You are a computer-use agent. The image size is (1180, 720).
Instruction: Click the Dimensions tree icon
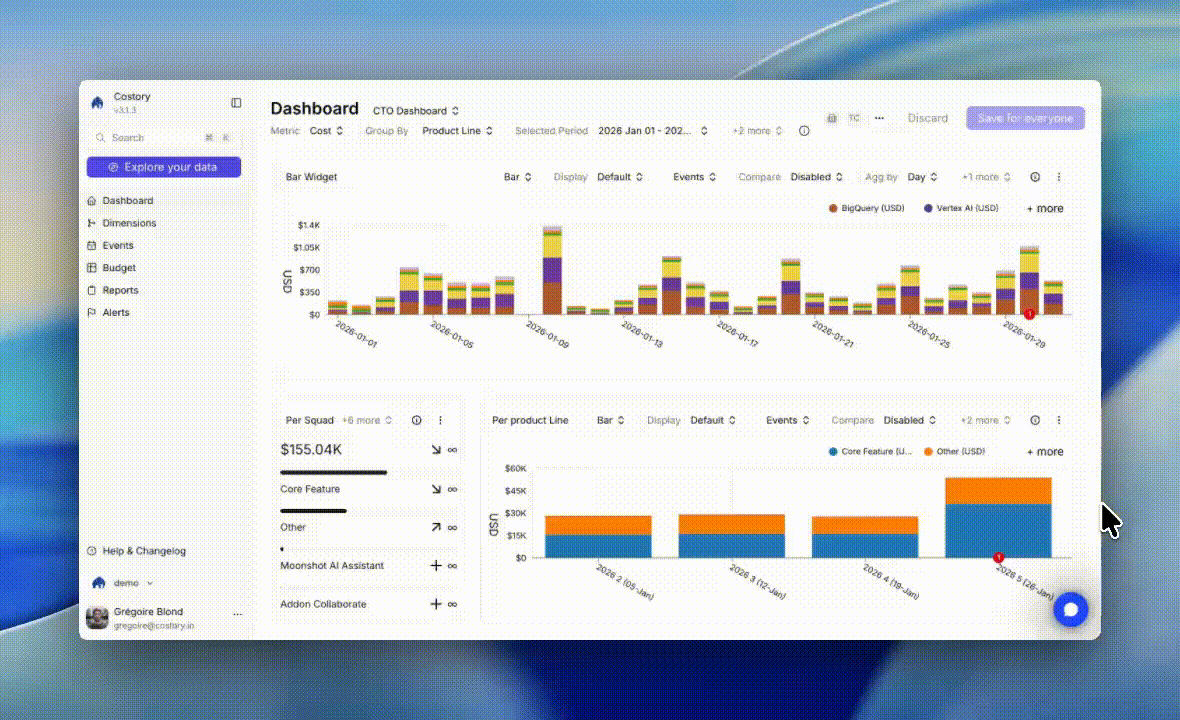92,223
